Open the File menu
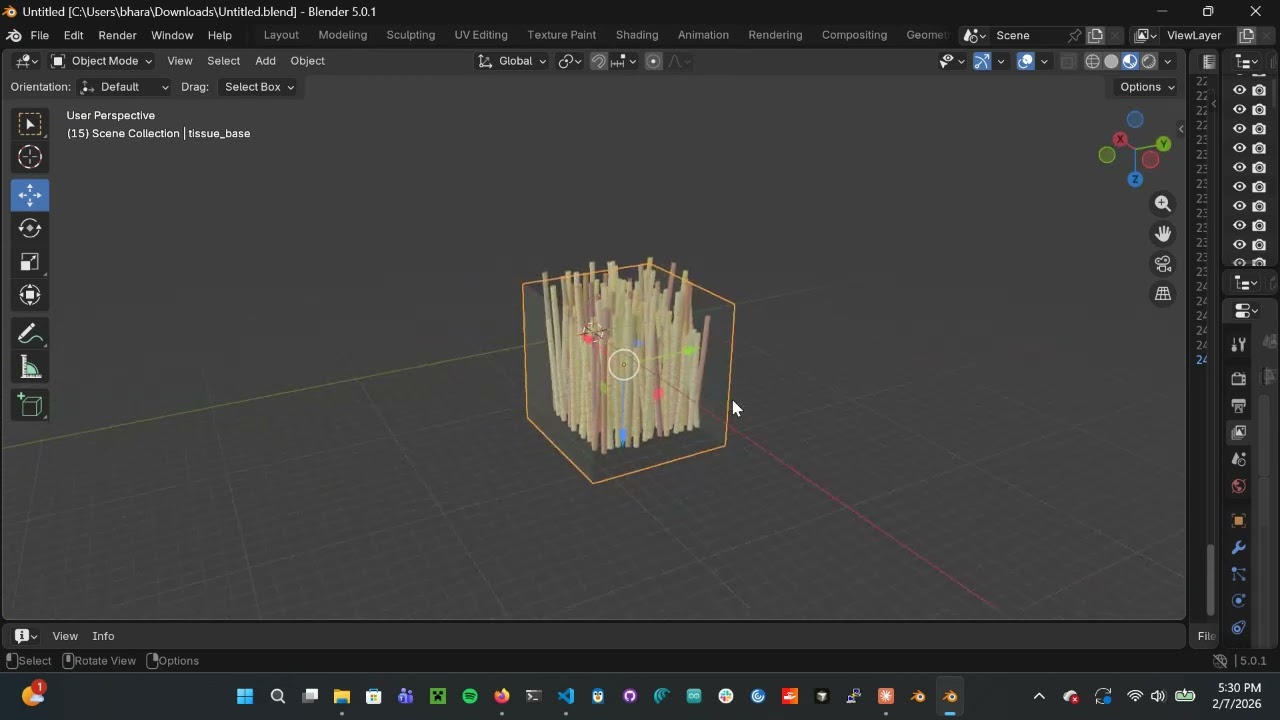 [x=40, y=35]
